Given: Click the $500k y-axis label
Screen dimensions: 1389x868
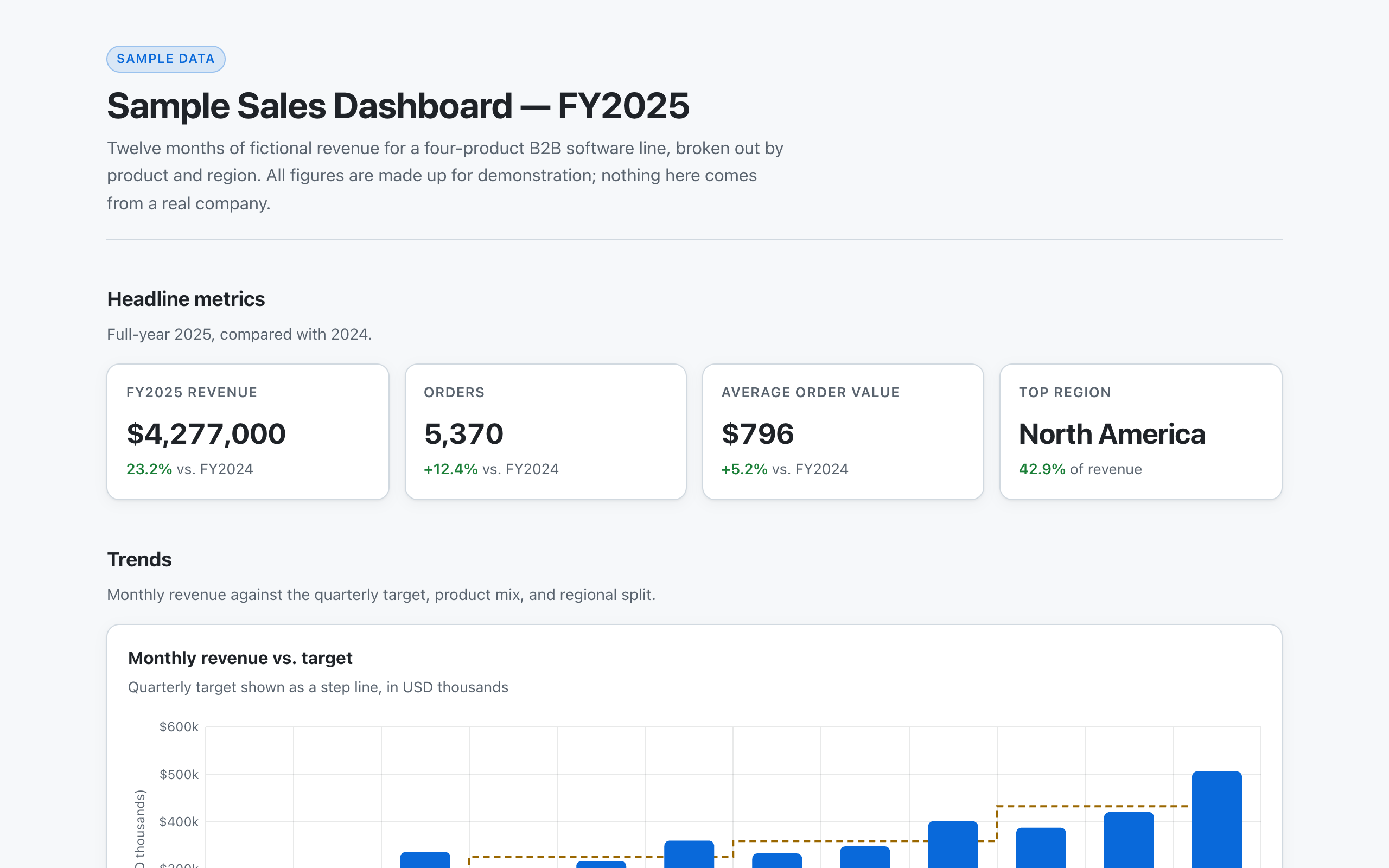Looking at the screenshot, I should [x=179, y=775].
